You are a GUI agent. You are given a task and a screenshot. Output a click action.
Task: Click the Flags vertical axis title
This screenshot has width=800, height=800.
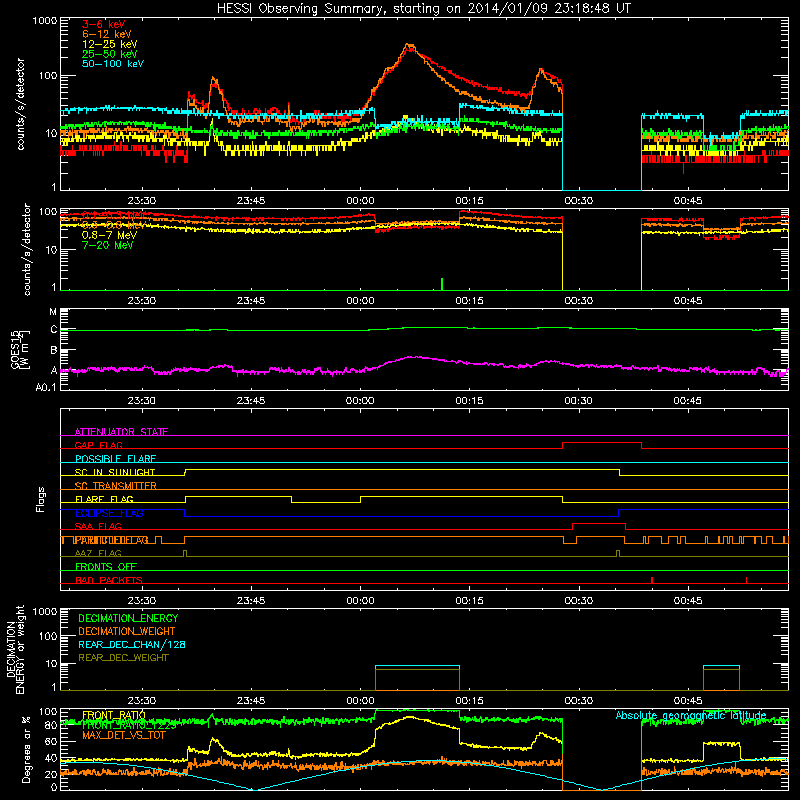tap(41, 499)
